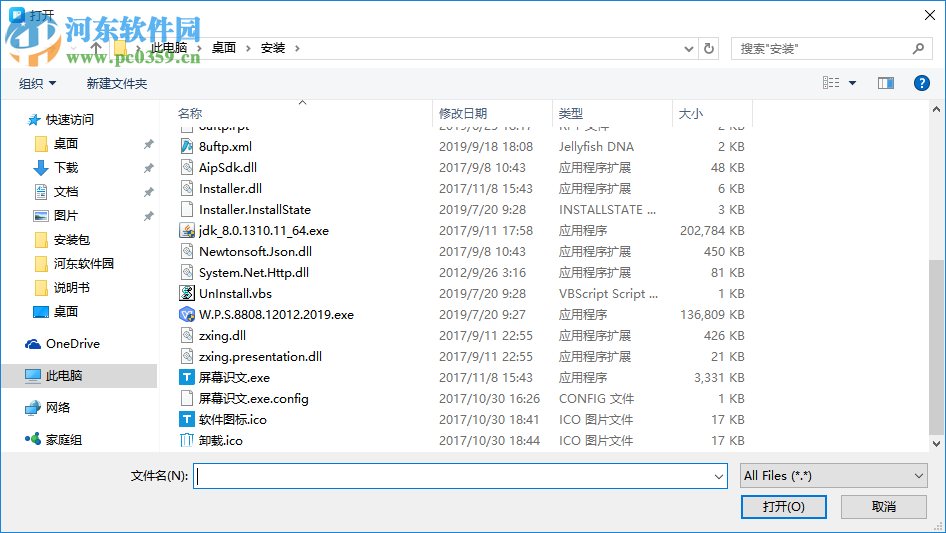The width and height of the screenshot is (946, 533).
Task: Click the 新建文件夹 button
Action: 116,83
